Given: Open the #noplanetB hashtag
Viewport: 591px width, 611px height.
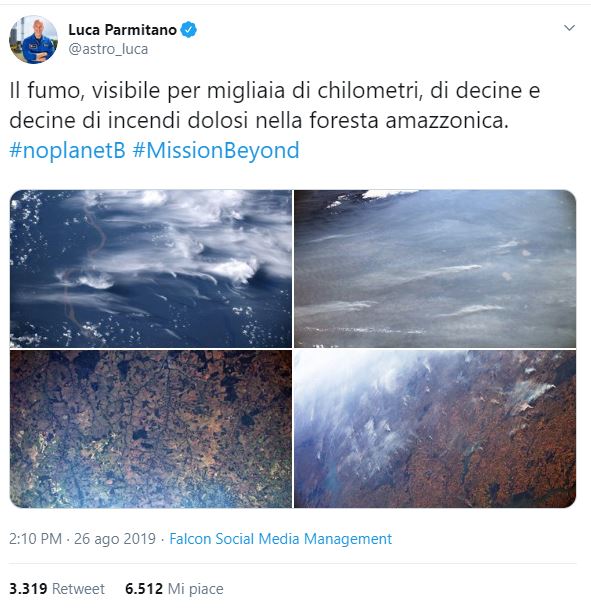Looking at the screenshot, I should point(67,150).
